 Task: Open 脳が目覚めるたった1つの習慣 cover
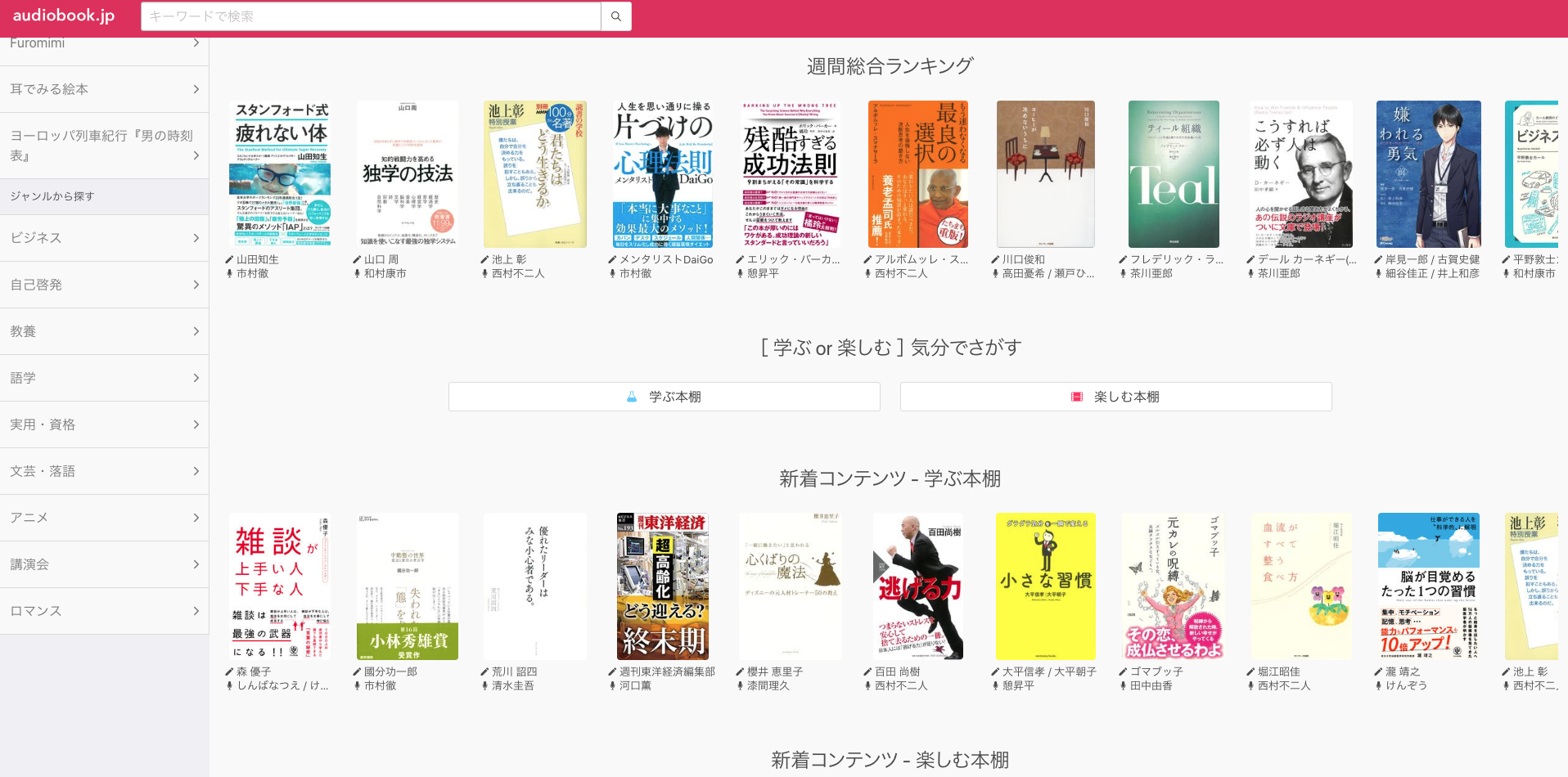point(1429,586)
